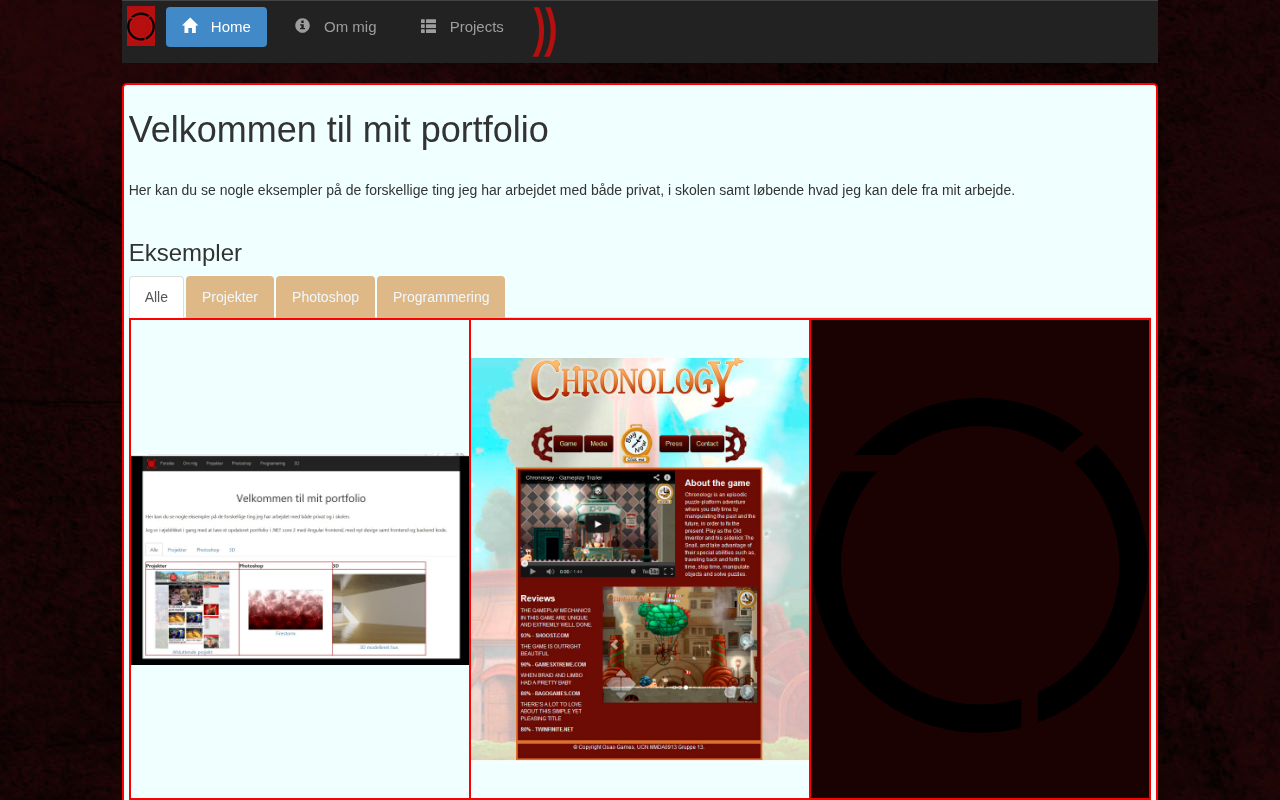Viewport: 1280px width, 800px height.
Task: Open the Om mig page
Action: [335, 27]
